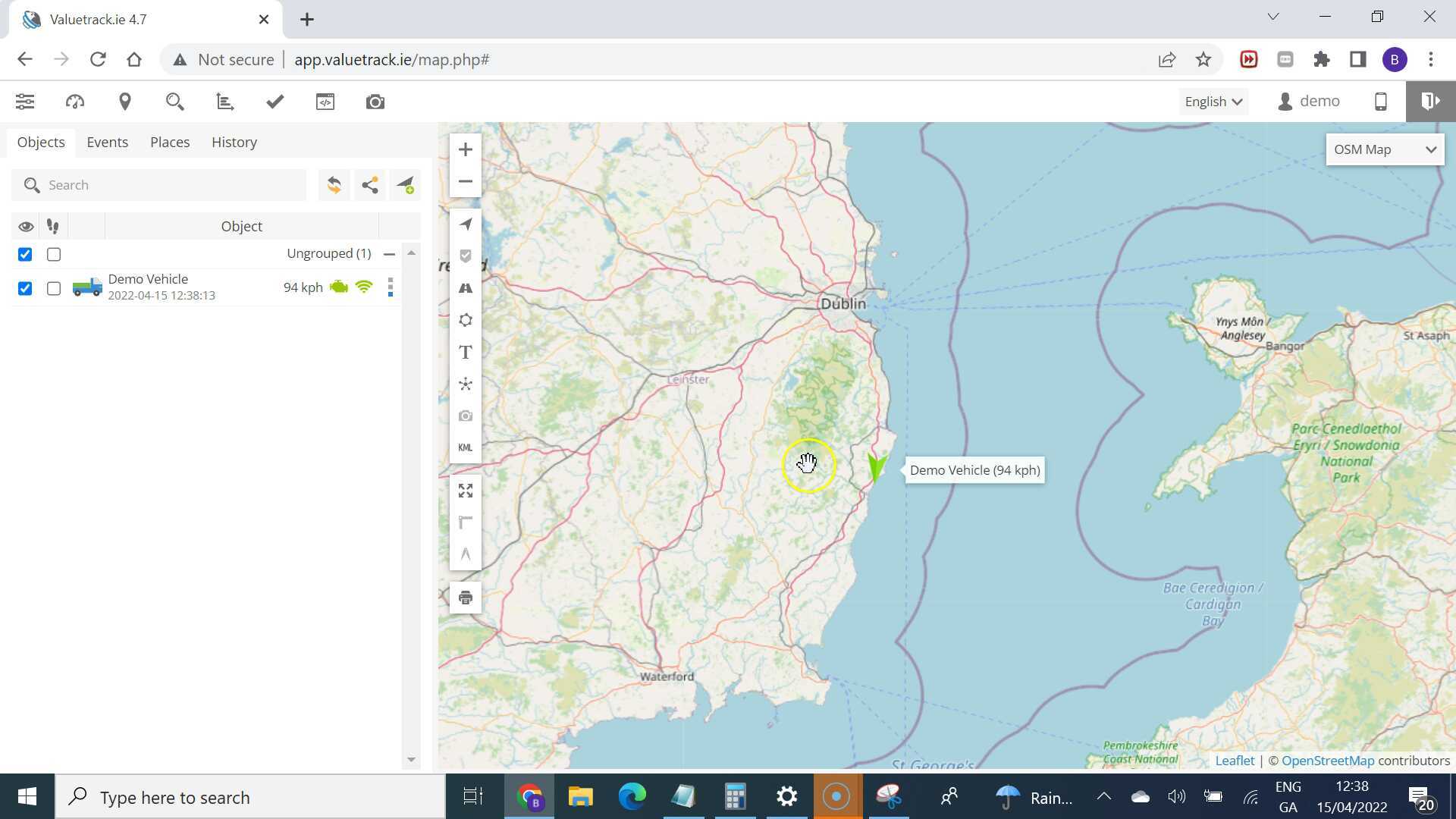Check the Ungrouped follow checkbox

(53, 254)
